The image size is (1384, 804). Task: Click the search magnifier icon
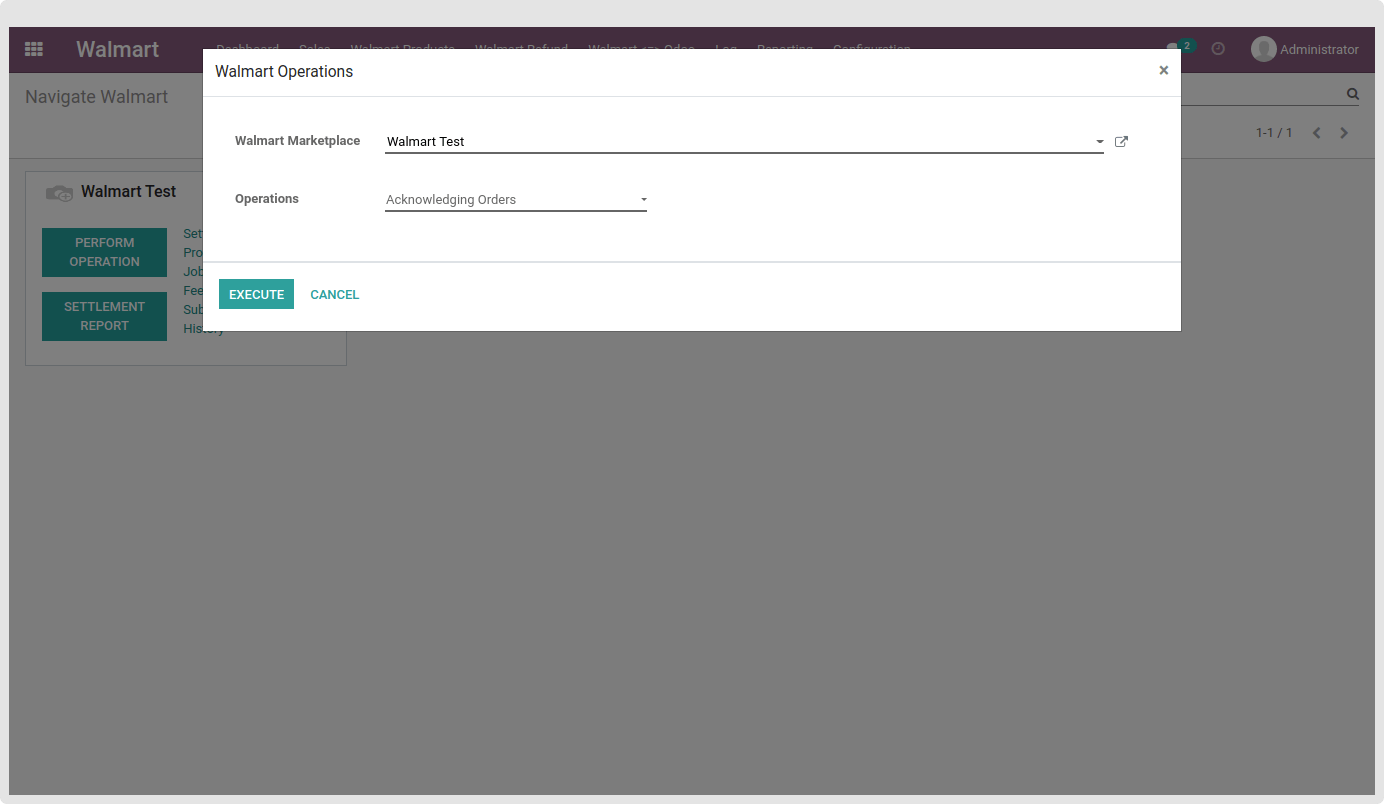(1353, 94)
